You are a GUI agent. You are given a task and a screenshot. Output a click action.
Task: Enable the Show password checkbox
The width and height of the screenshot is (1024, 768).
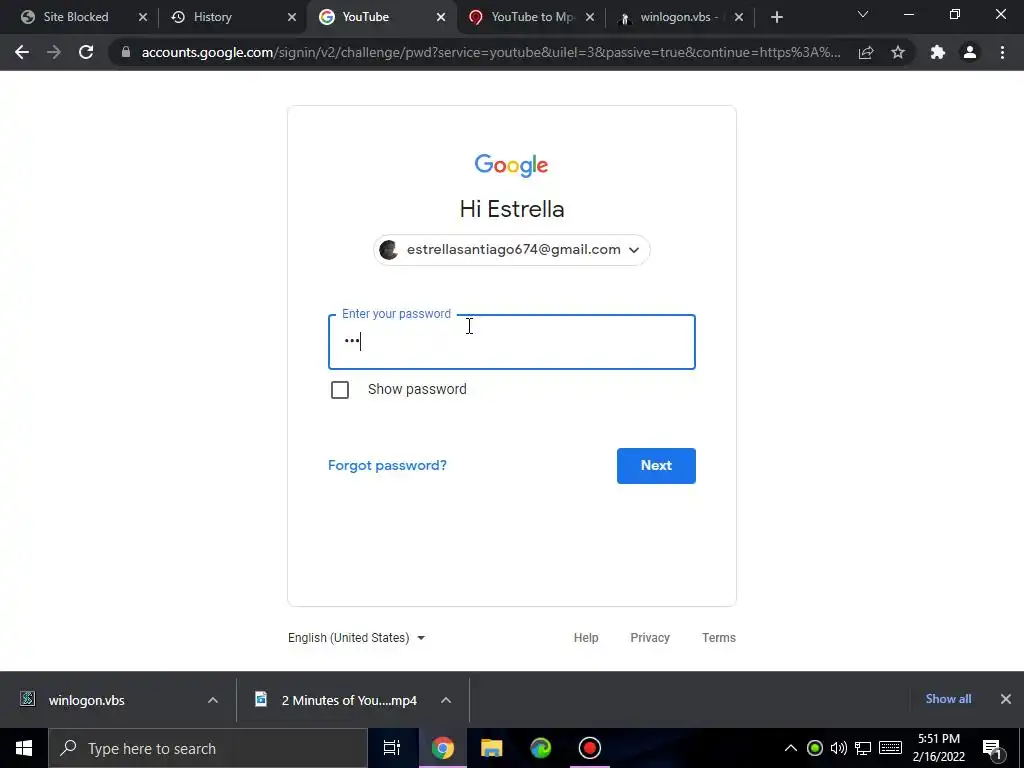click(x=340, y=390)
